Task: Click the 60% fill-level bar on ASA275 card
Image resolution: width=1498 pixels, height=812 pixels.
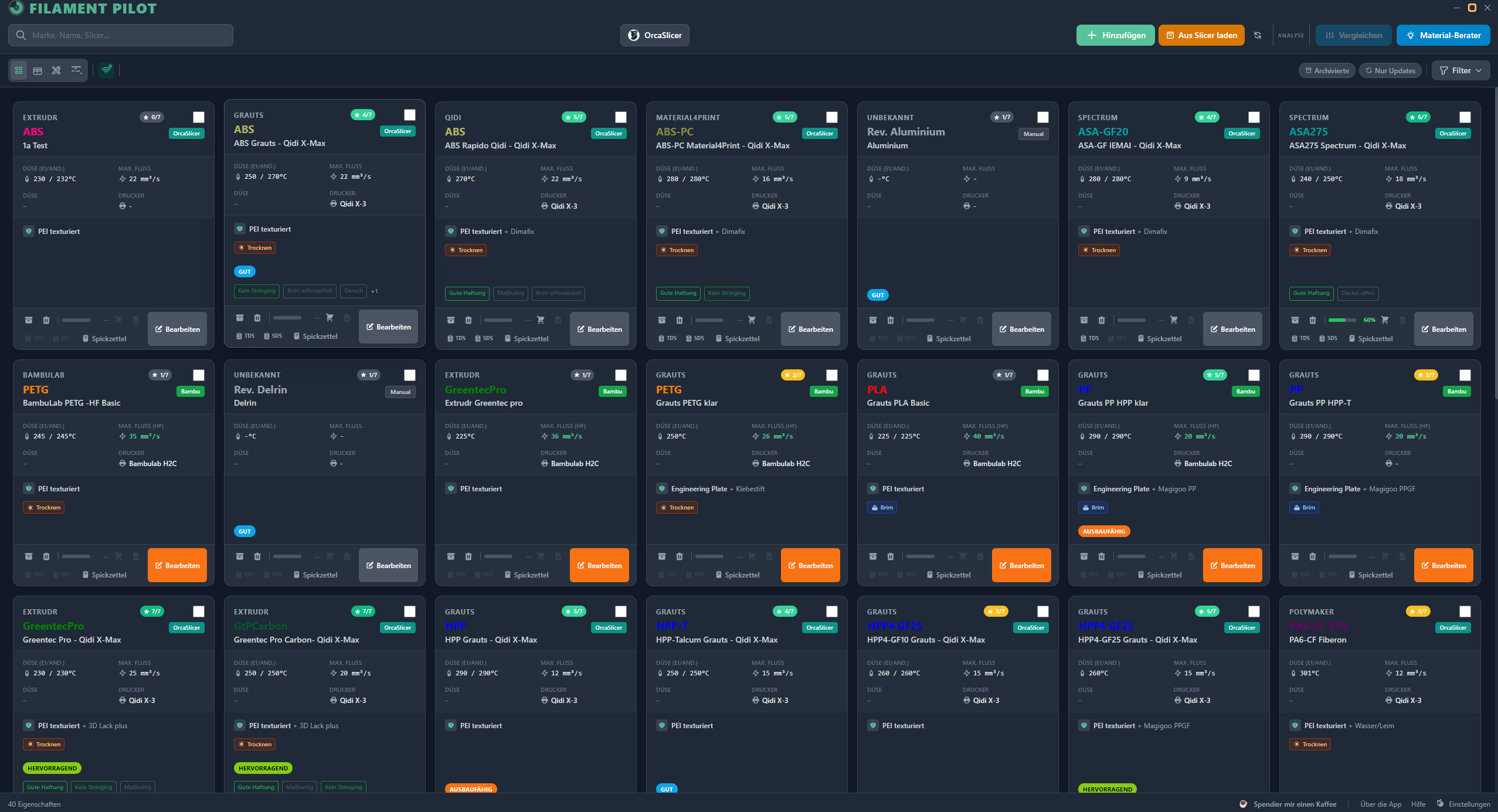Action: tap(1343, 320)
